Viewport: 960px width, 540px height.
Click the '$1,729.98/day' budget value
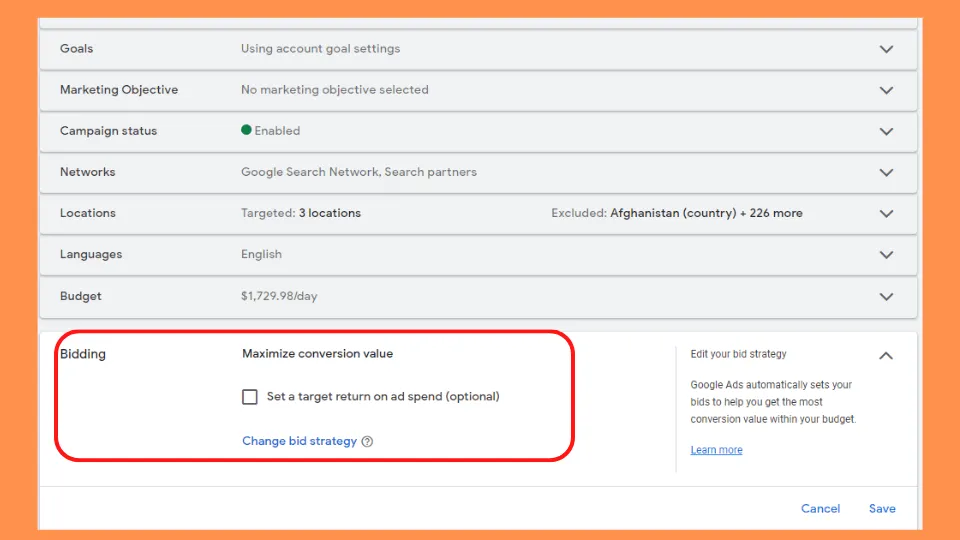tap(279, 296)
